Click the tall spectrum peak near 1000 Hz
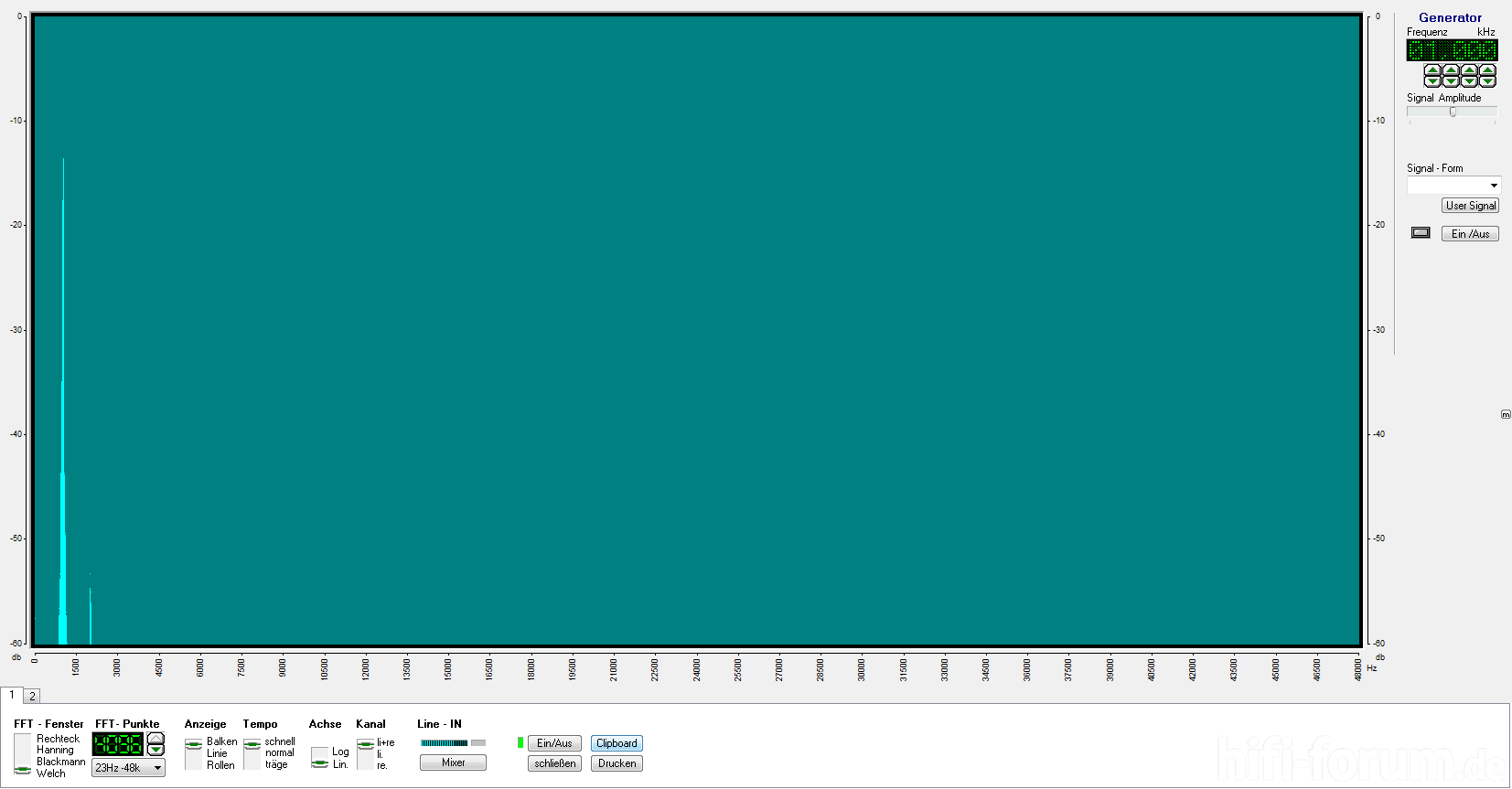The image size is (1512, 789). pos(63,401)
